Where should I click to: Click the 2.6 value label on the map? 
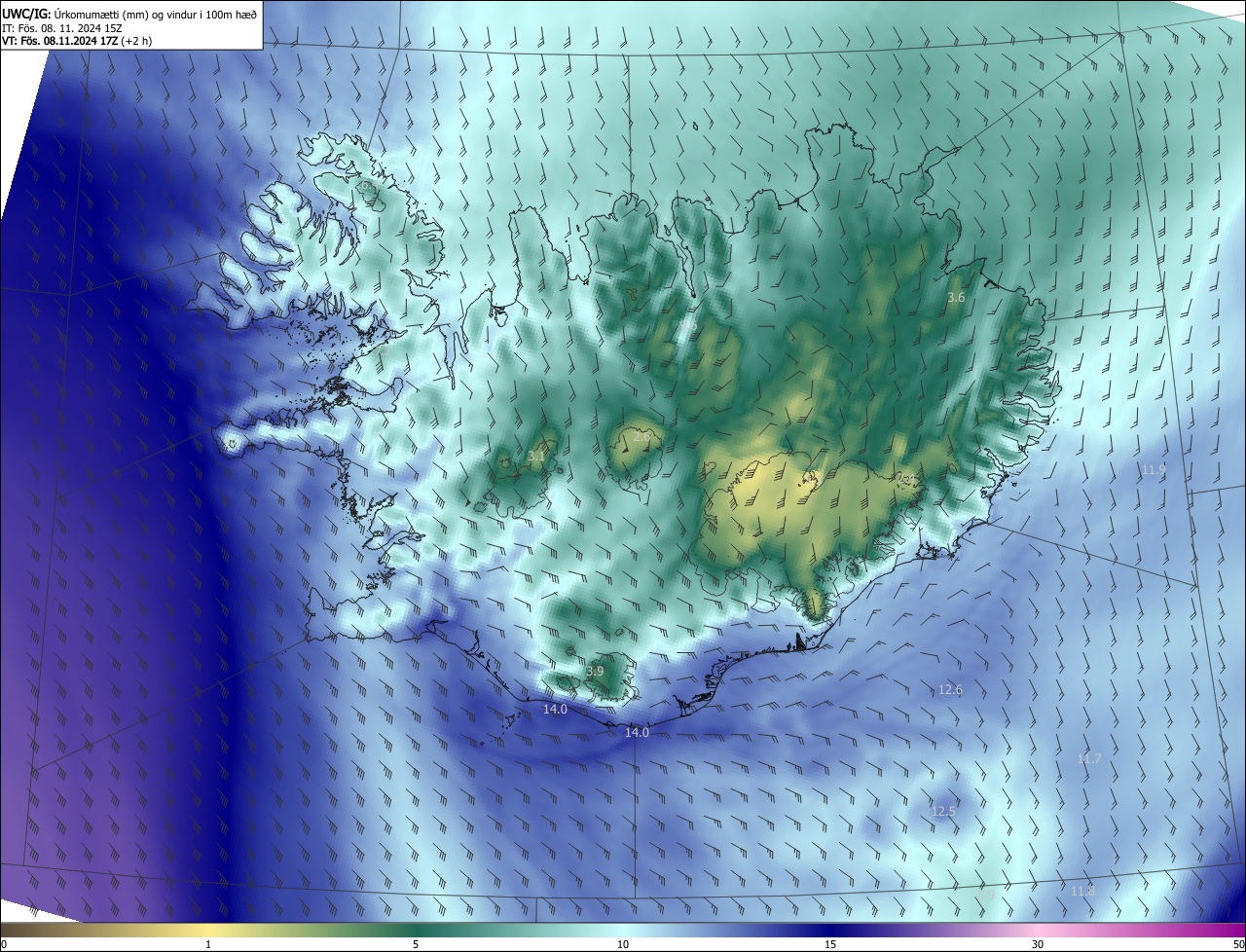(x=641, y=437)
